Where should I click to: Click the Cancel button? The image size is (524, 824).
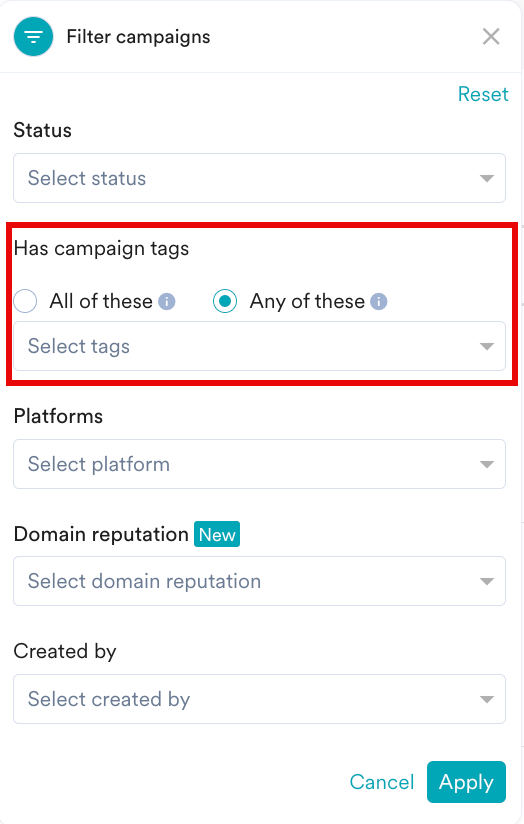(x=382, y=782)
